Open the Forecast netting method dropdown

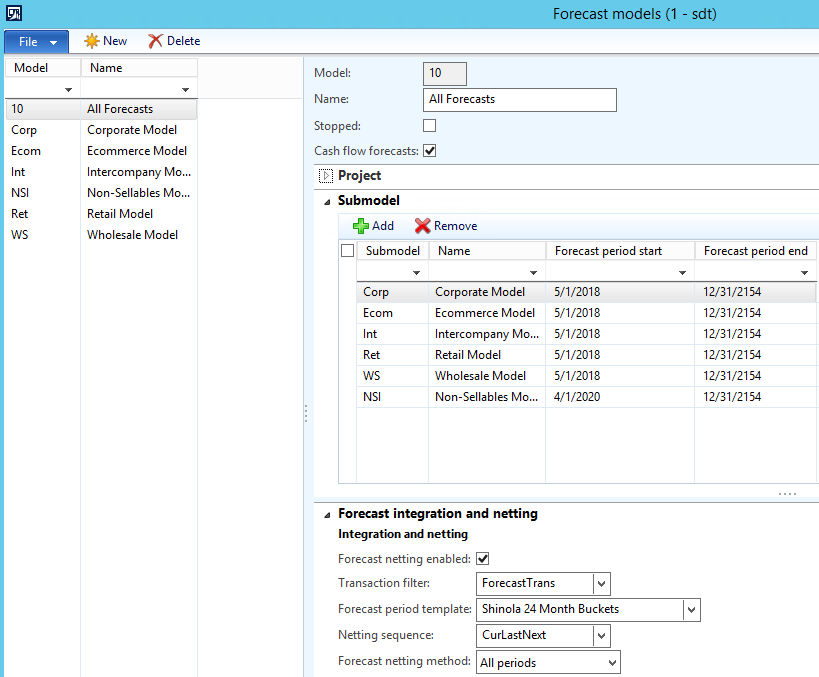[x=611, y=662]
